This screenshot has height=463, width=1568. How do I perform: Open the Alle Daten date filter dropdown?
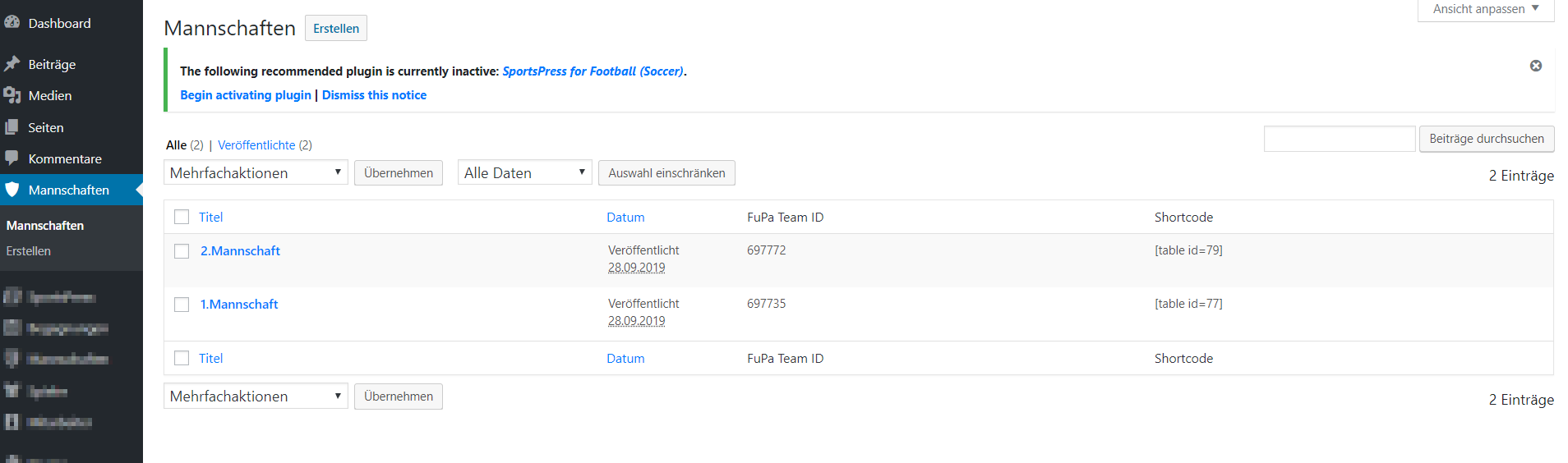click(524, 172)
